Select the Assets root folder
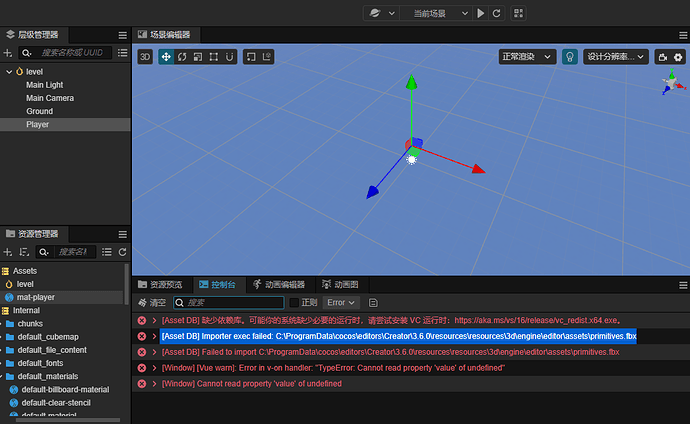690x424 pixels. [25, 271]
